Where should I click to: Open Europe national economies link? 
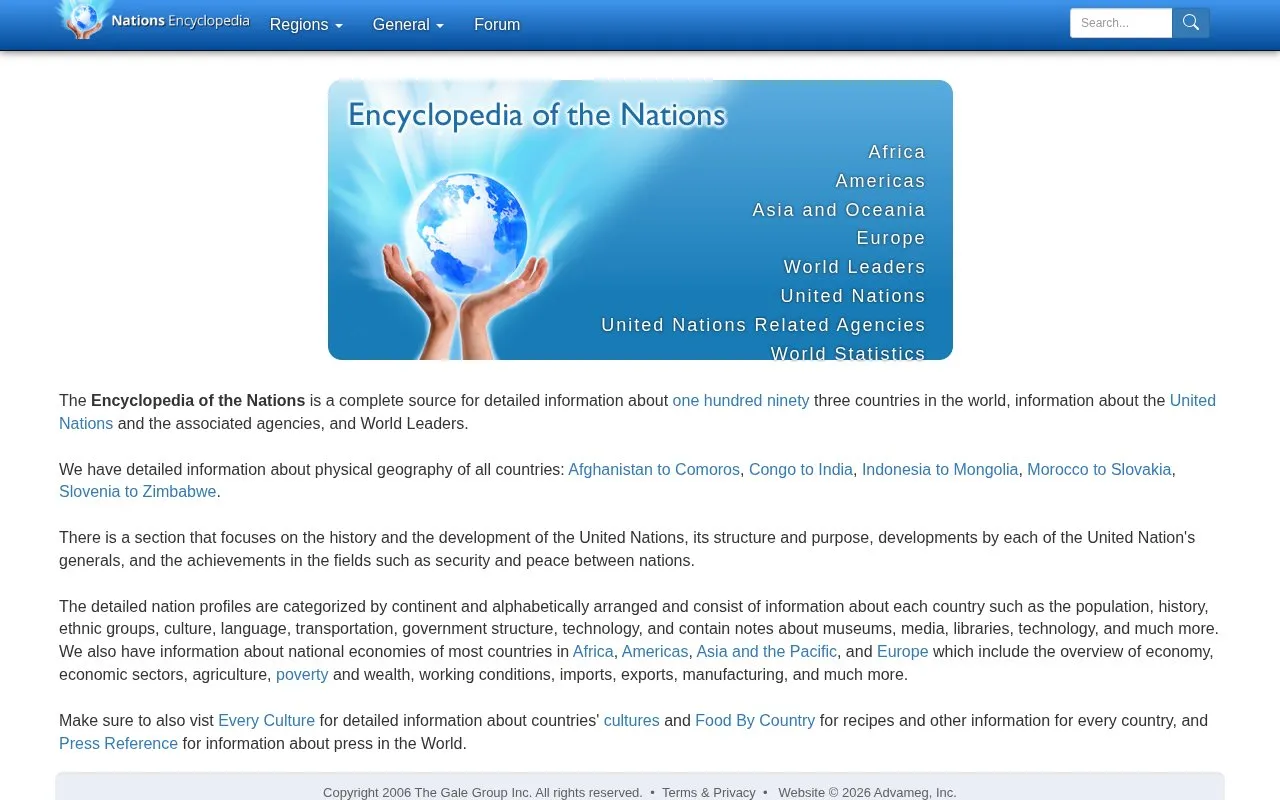903,652
